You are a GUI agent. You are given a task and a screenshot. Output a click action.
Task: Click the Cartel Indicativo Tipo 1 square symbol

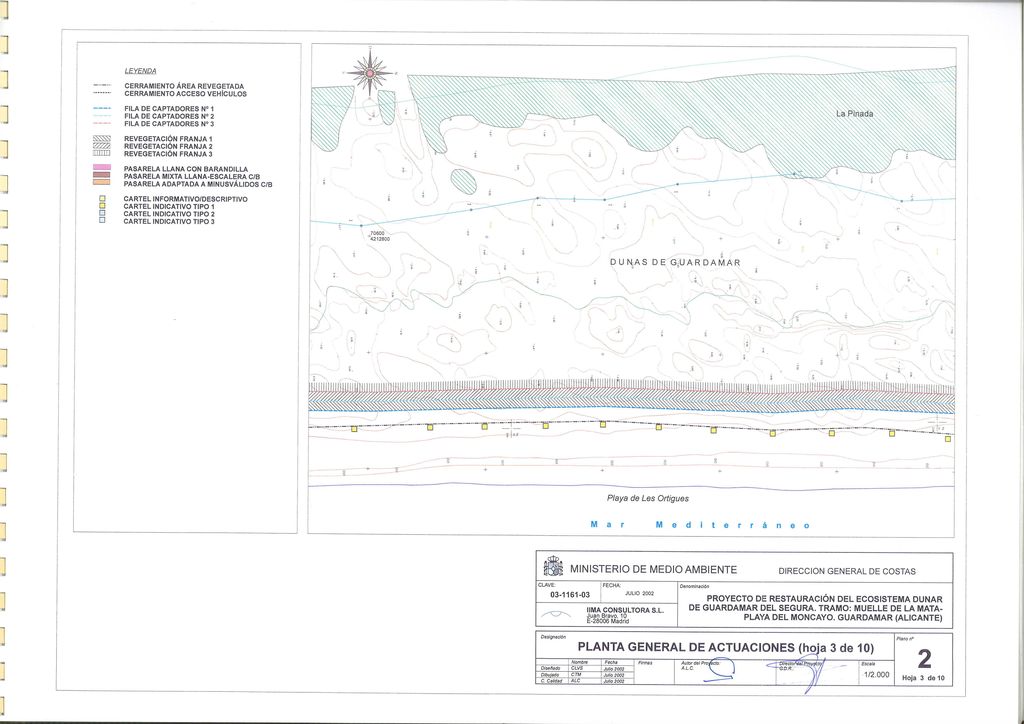click(102, 207)
